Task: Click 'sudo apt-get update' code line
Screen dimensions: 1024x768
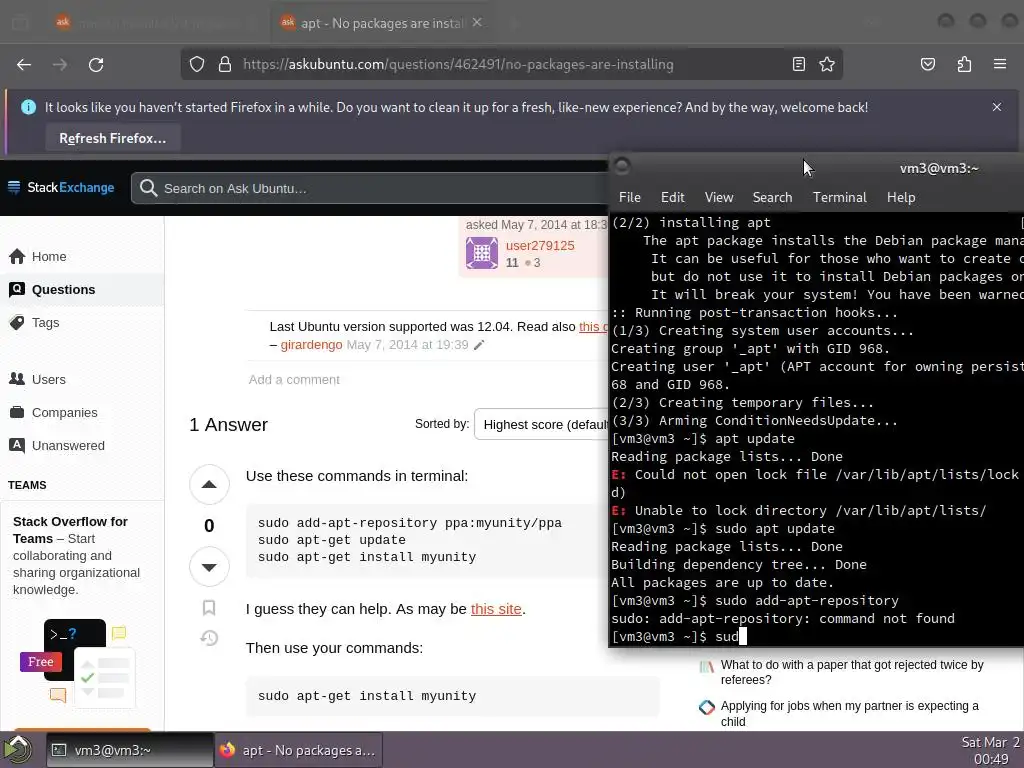Action: tap(332, 540)
